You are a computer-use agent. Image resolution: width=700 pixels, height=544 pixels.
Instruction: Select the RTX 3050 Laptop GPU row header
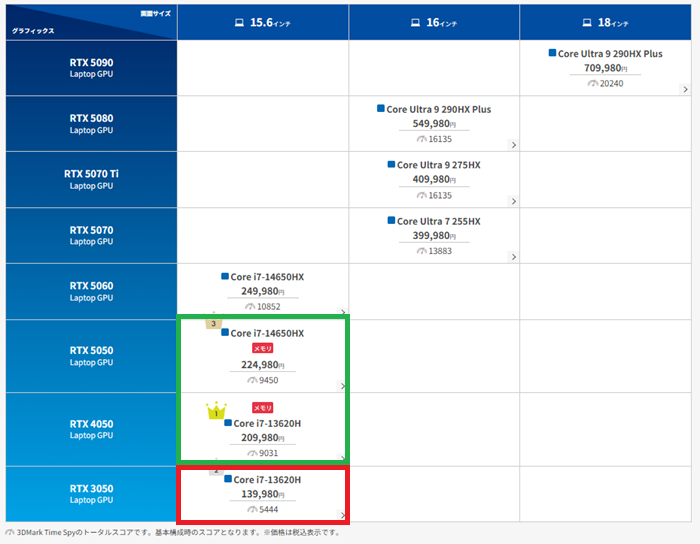coord(92,494)
